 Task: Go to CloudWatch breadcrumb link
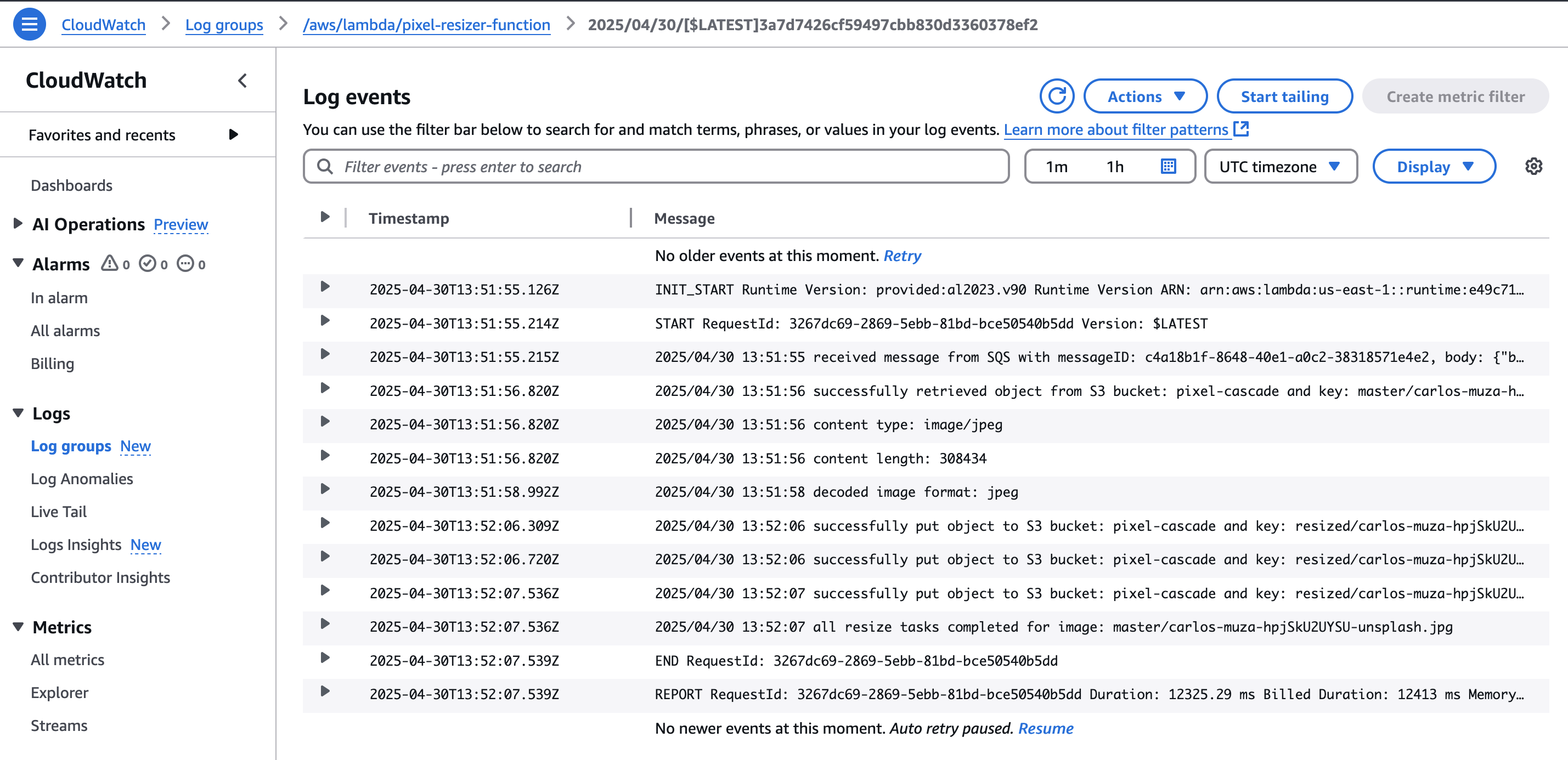point(104,24)
